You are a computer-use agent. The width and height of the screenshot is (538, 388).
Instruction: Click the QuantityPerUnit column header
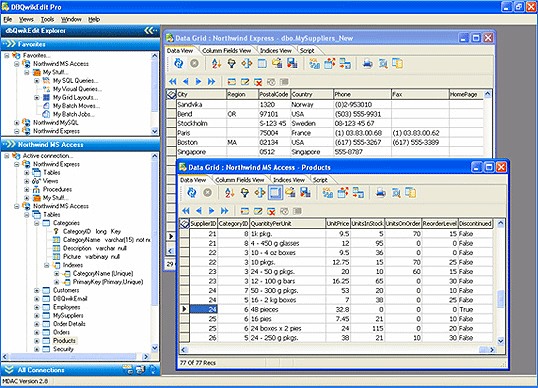[288, 224]
